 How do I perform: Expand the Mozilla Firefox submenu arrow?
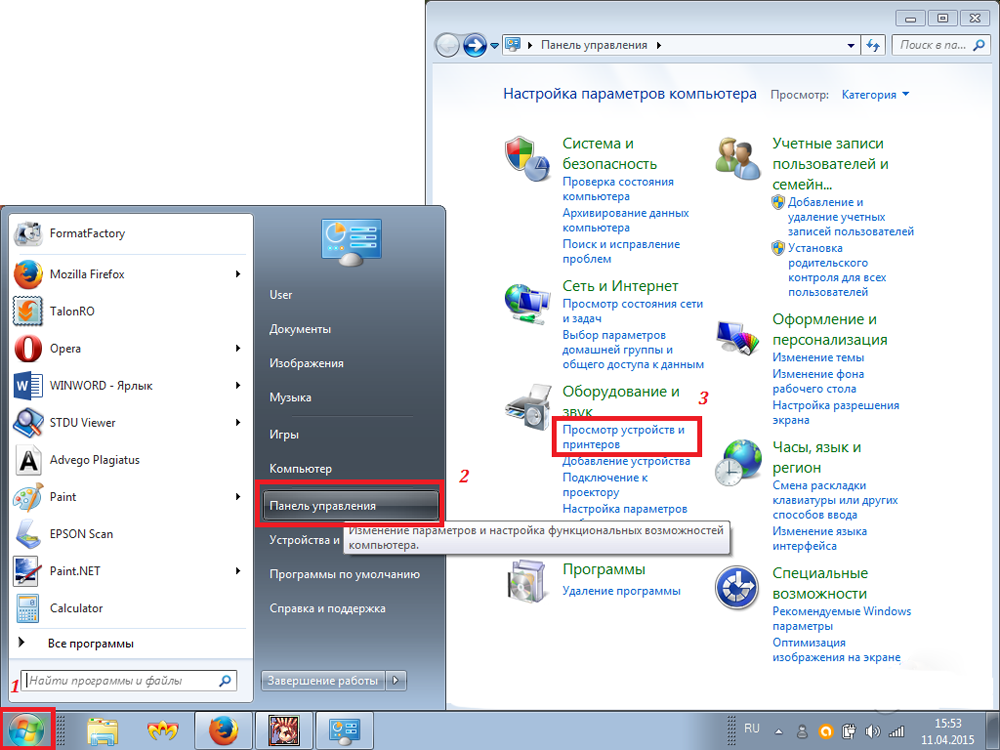(238, 274)
